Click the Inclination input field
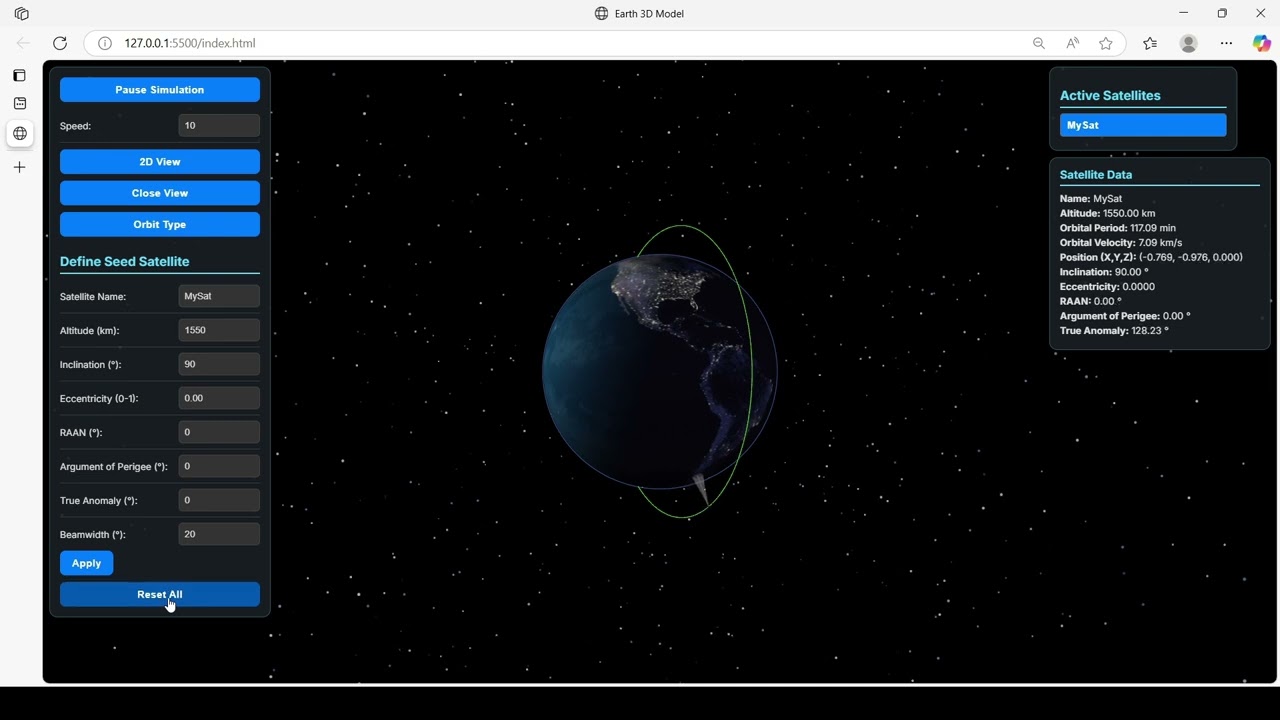This screenshot has width=1280, height=720. click(x=219, y=364)
